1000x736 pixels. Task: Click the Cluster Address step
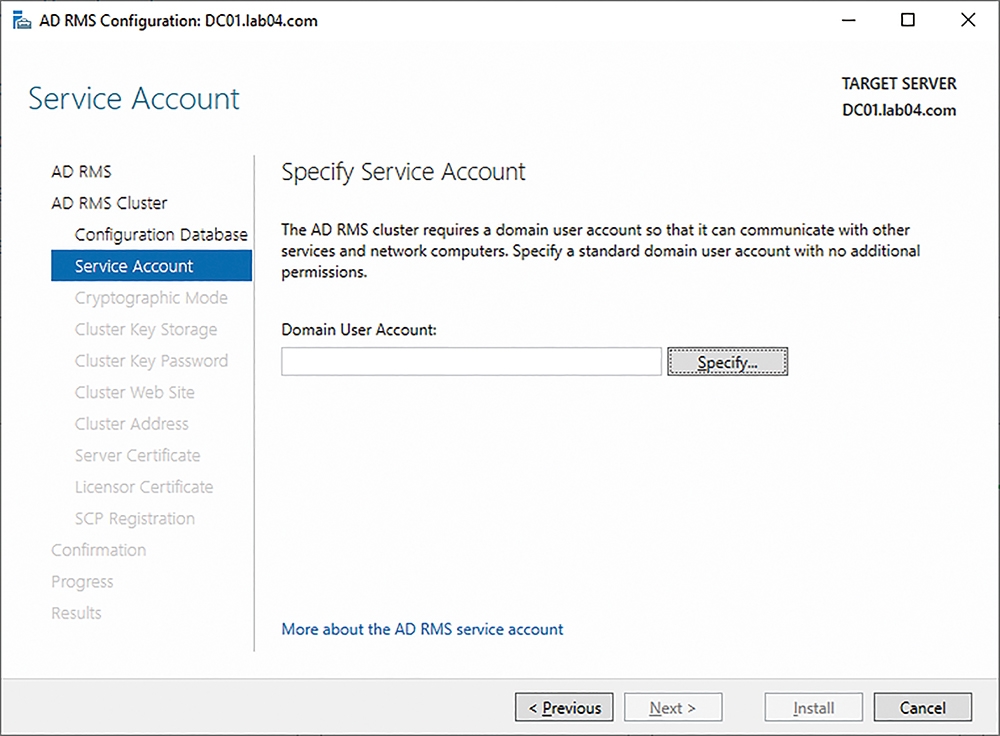131,423
